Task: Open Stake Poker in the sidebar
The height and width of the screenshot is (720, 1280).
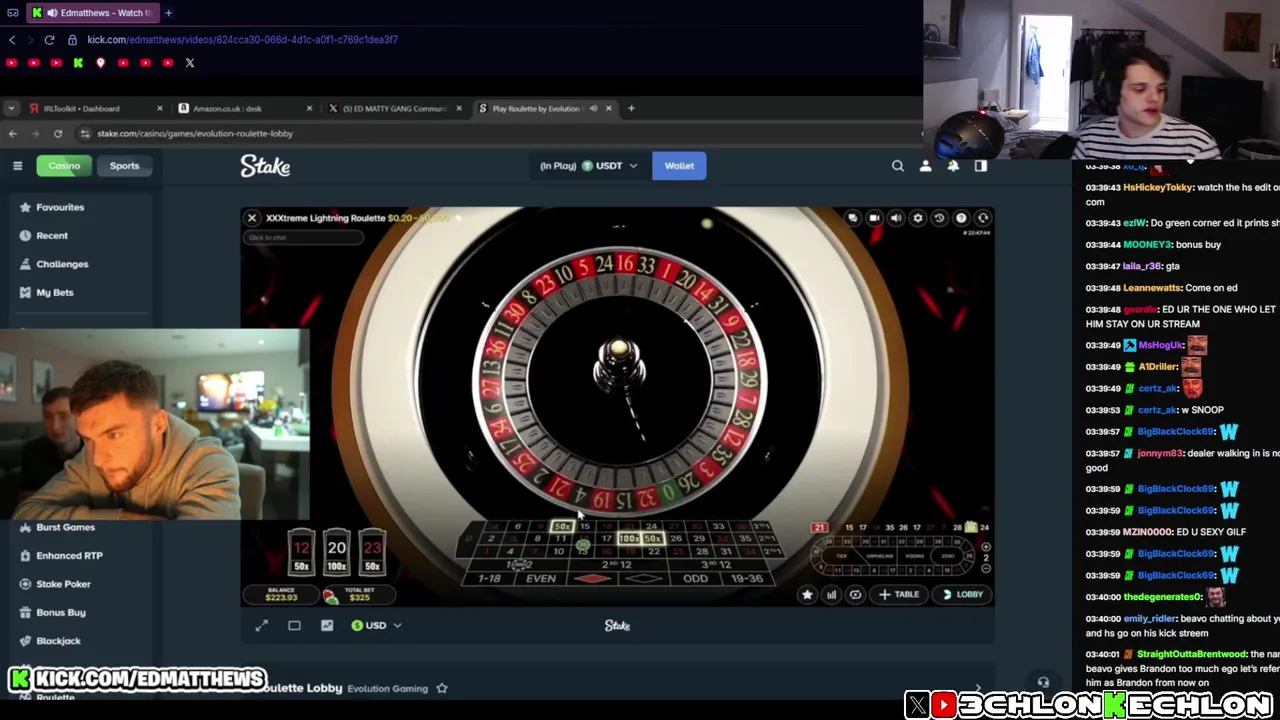Action: pyautogui.click(x=55, y=584)
